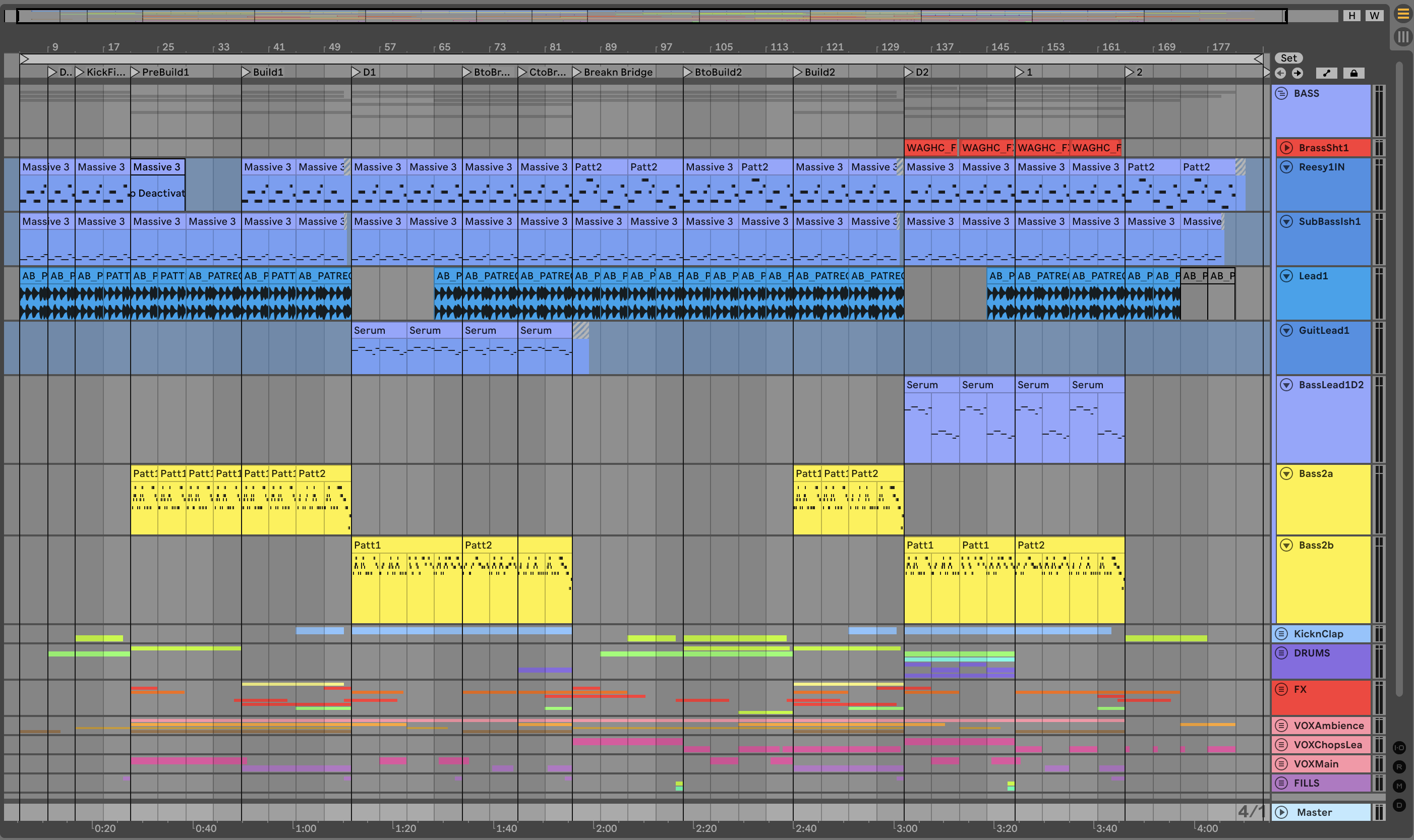Image resolution: width=1414 pixels, height=840 pixels.
Task: Toggle the Mixer M section button
Action: pos(1399,786)
